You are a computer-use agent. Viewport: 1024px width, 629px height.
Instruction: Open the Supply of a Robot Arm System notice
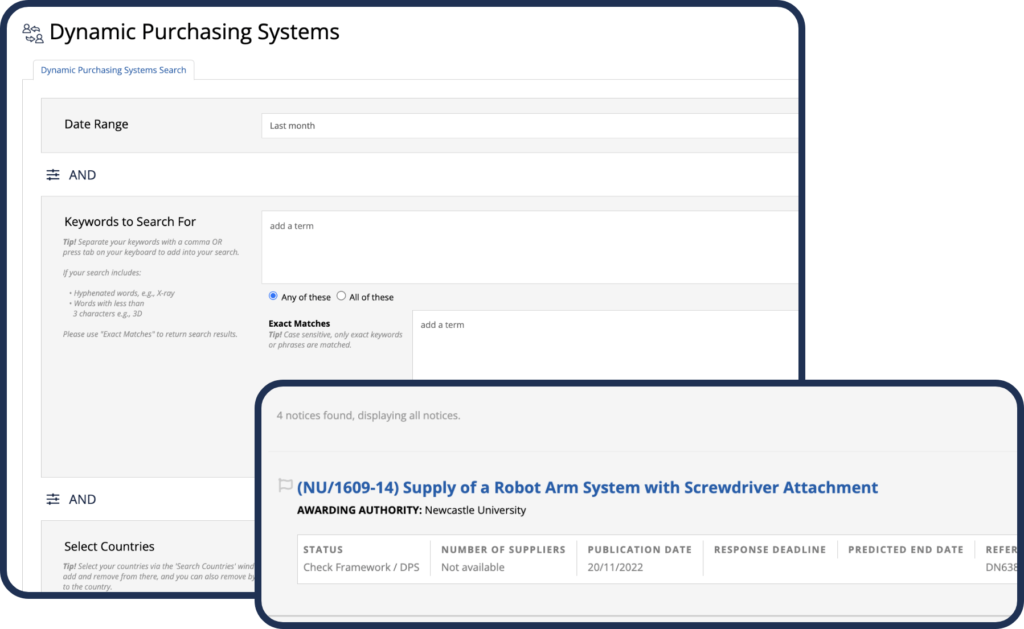click(587, 488)
